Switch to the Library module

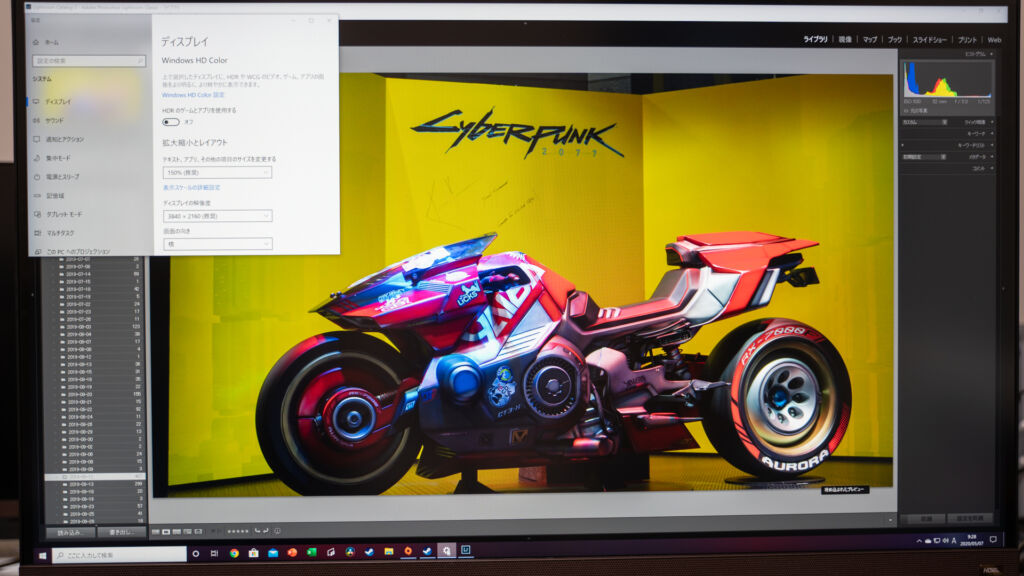point(815,40)
